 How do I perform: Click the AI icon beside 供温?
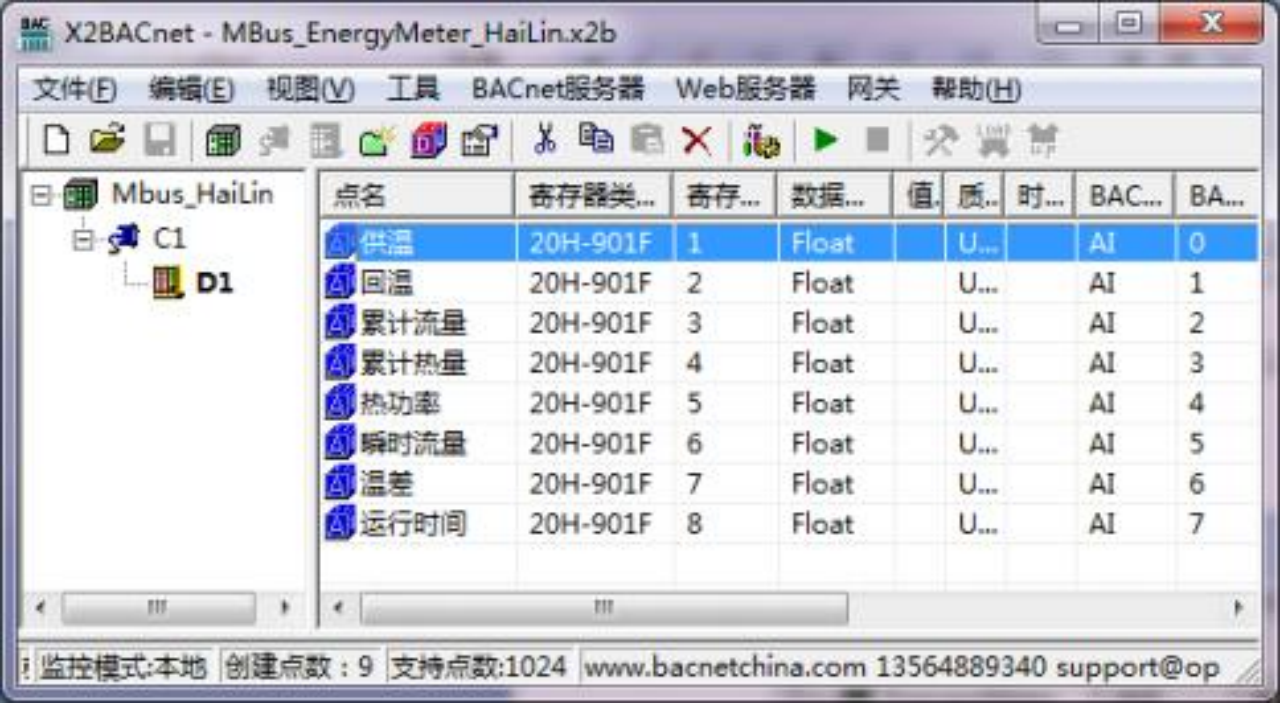(340, 243)
